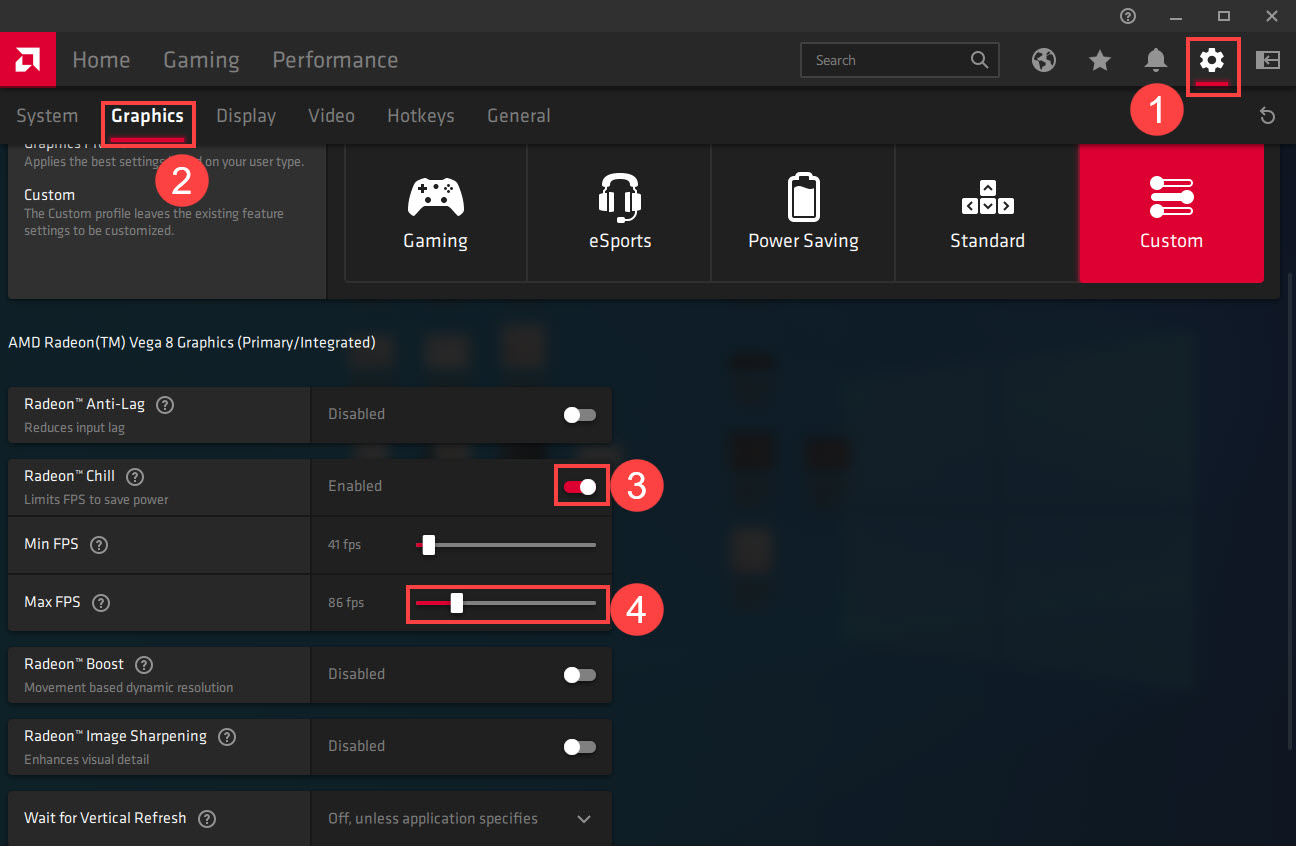Screen dimensions: 1296x846
Task: Switch to the Display settings tab
Action: point(246,116)
